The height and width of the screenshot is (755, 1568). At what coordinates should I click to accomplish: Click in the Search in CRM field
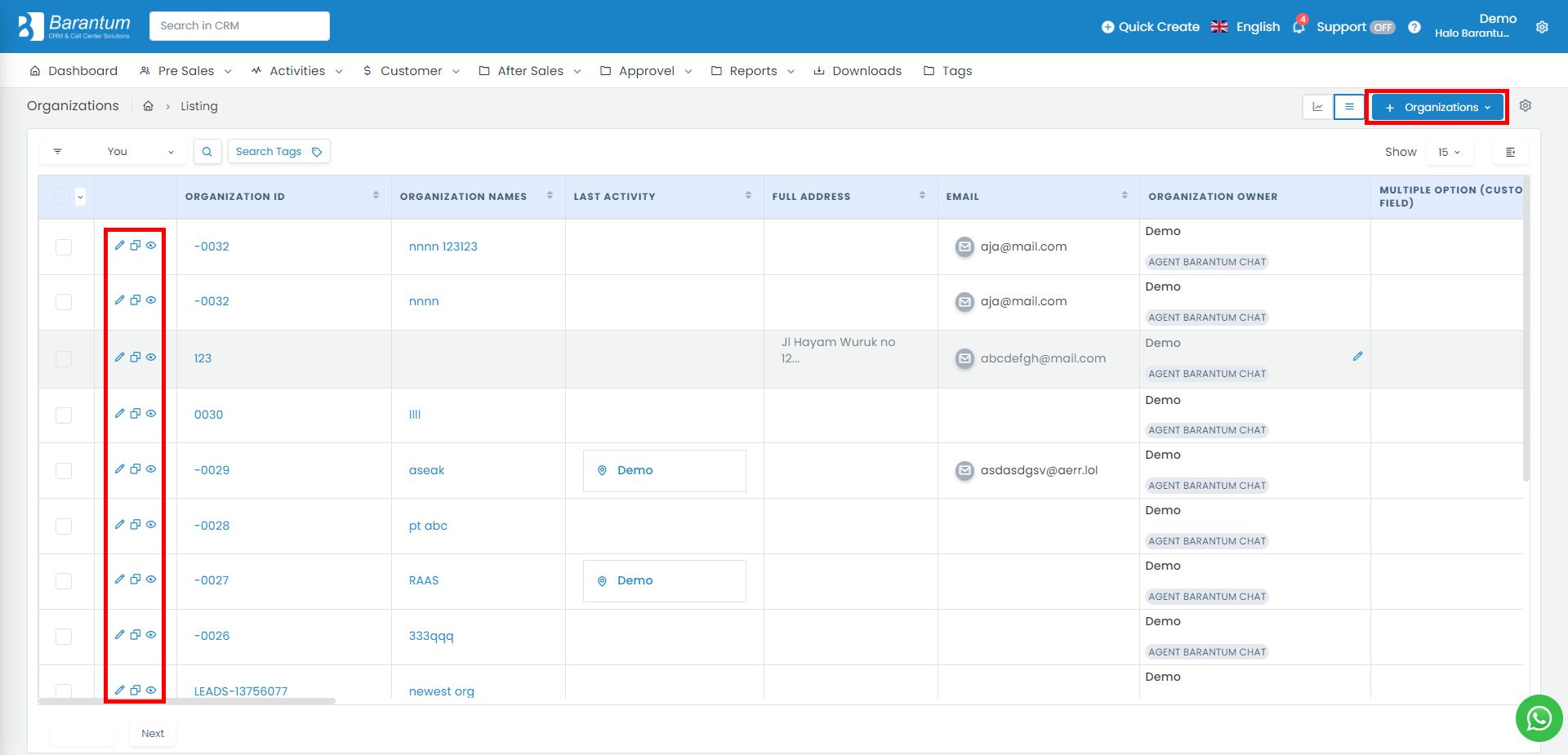pyautogui.click(x=239, y=26)
